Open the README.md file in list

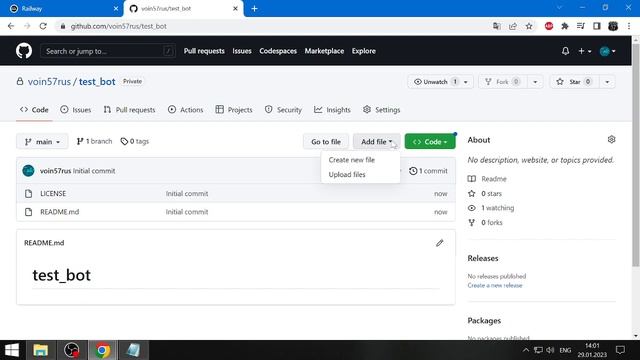coord(60,212)
